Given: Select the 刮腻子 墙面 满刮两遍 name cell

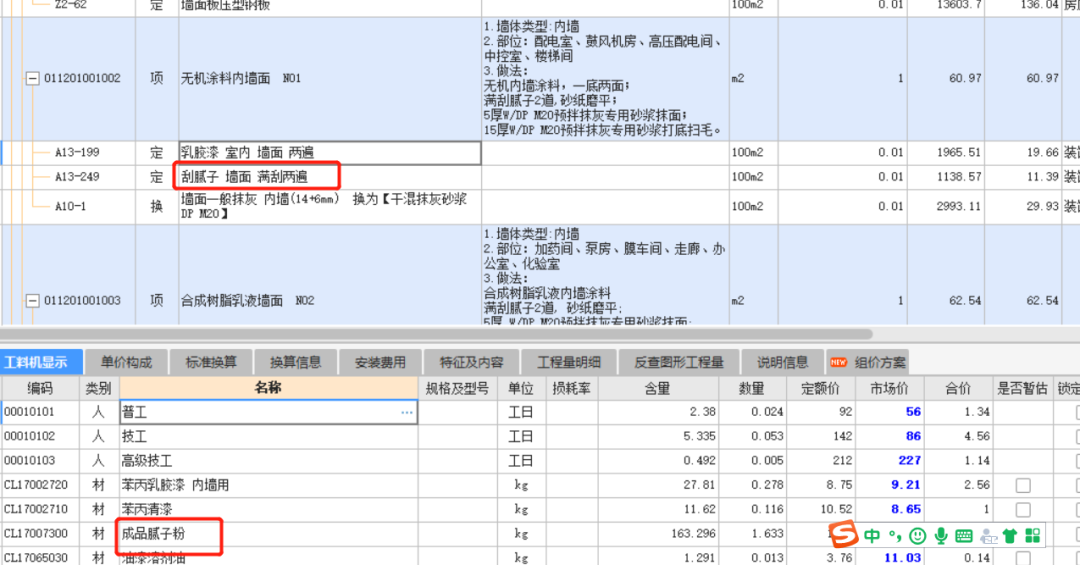Looking at the screenshot, I should click(258, 177).
